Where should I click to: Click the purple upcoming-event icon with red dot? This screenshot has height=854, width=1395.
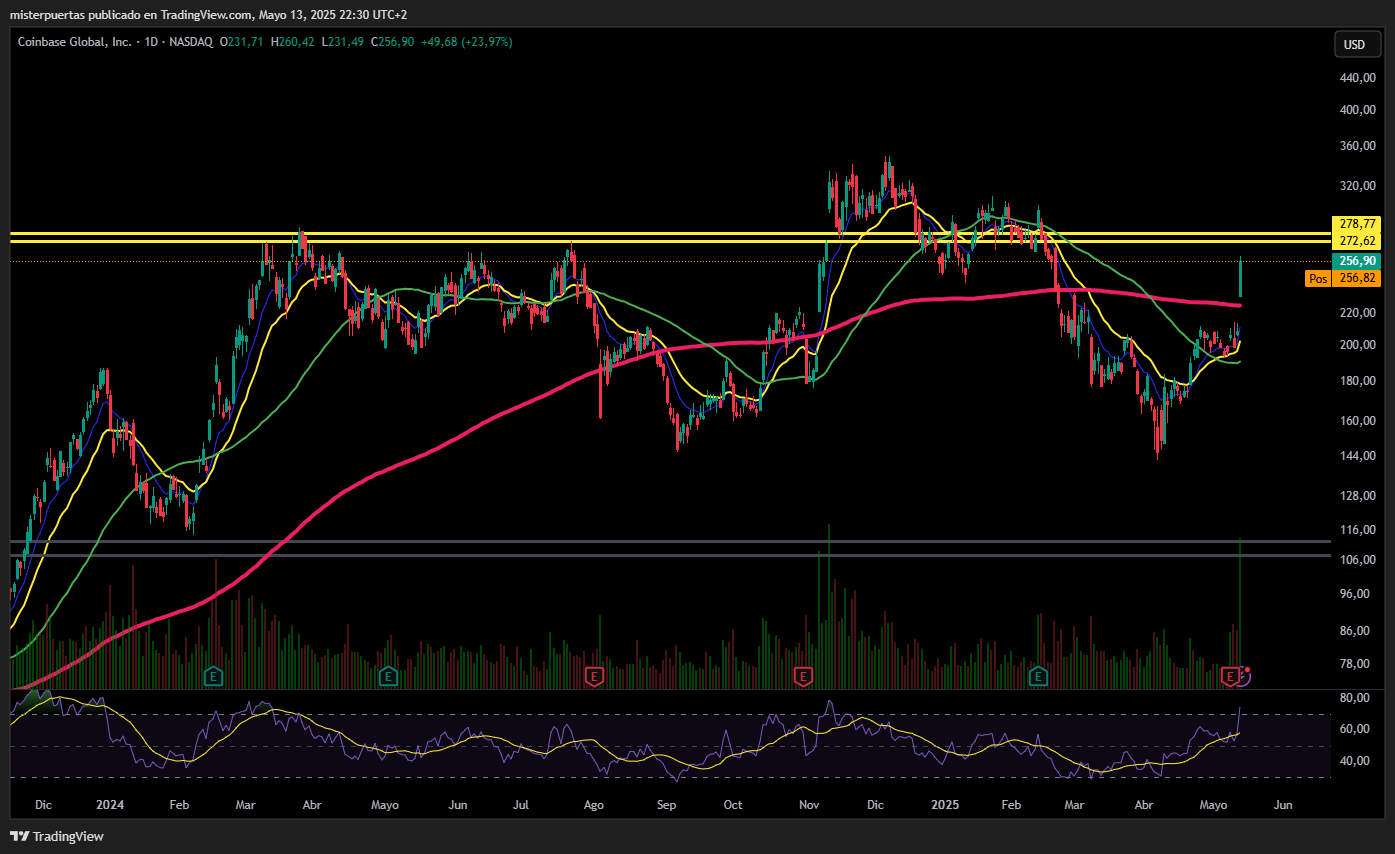[x=1243, y=677]
